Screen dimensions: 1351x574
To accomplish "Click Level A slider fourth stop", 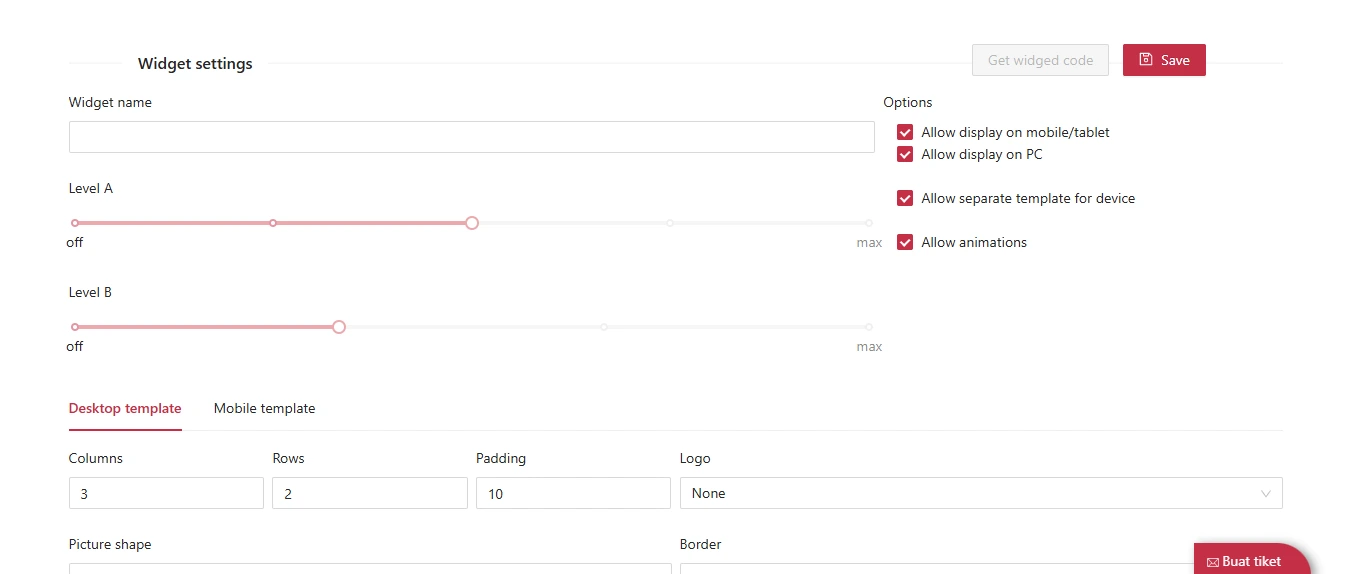I will pos(670,223).
